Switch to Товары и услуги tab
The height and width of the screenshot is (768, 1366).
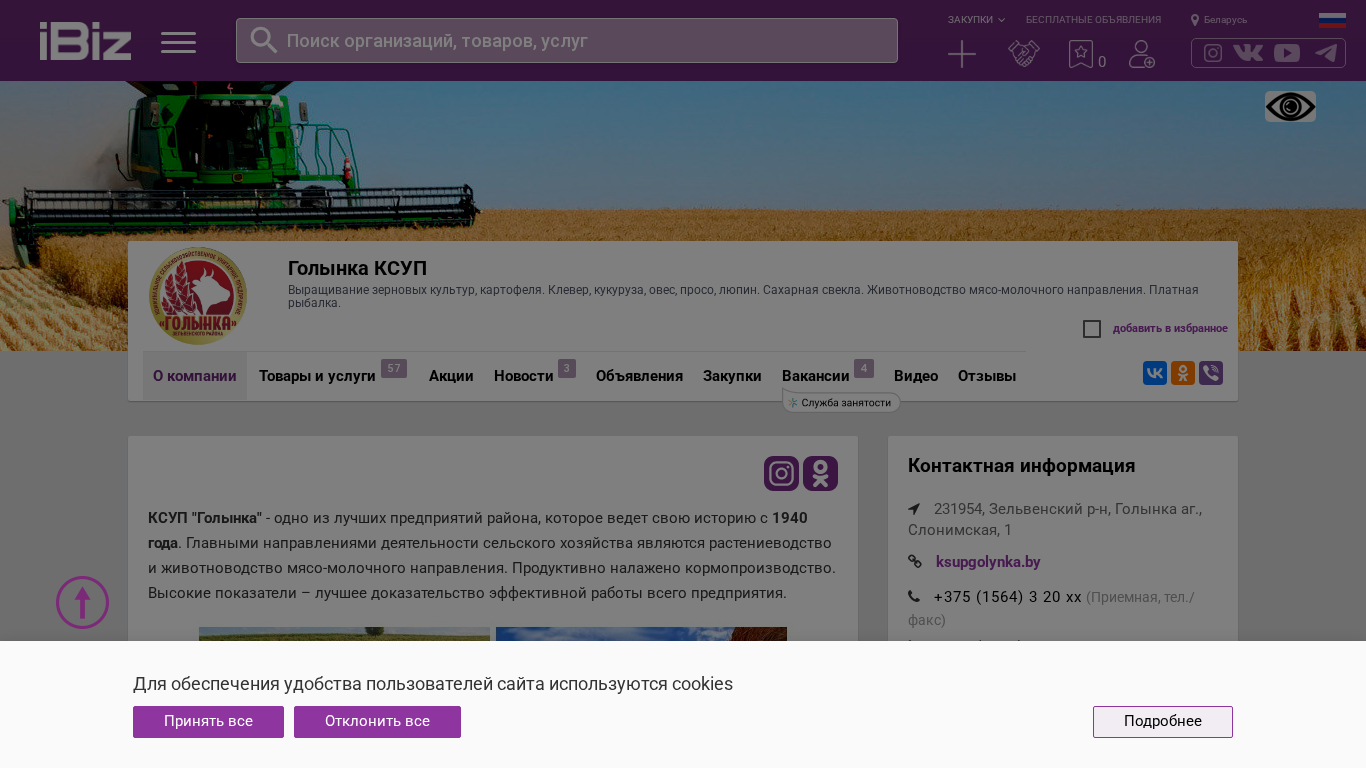(317, 376)
